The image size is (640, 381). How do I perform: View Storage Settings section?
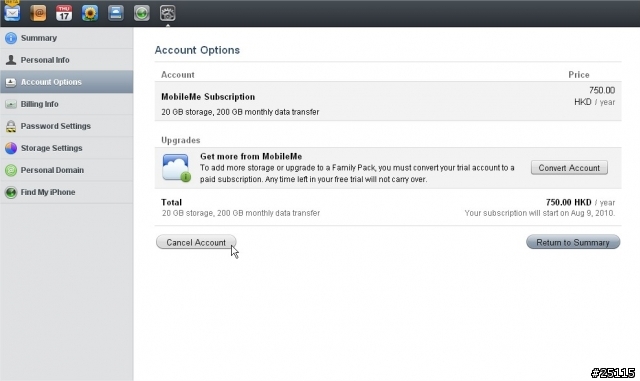pos(67,148)
